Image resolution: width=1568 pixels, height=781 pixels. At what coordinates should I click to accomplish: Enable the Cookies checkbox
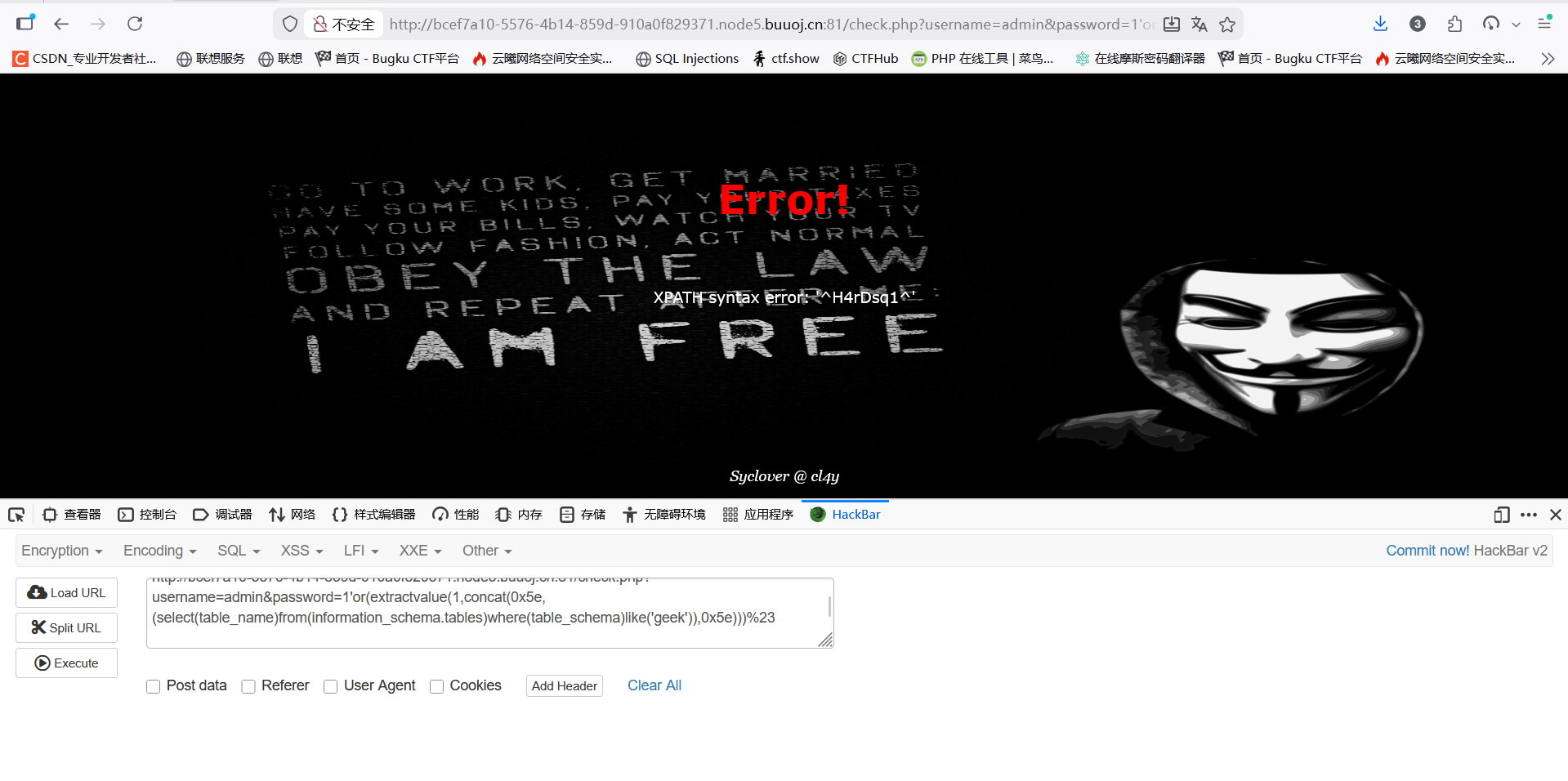click(x=436, y=686)
